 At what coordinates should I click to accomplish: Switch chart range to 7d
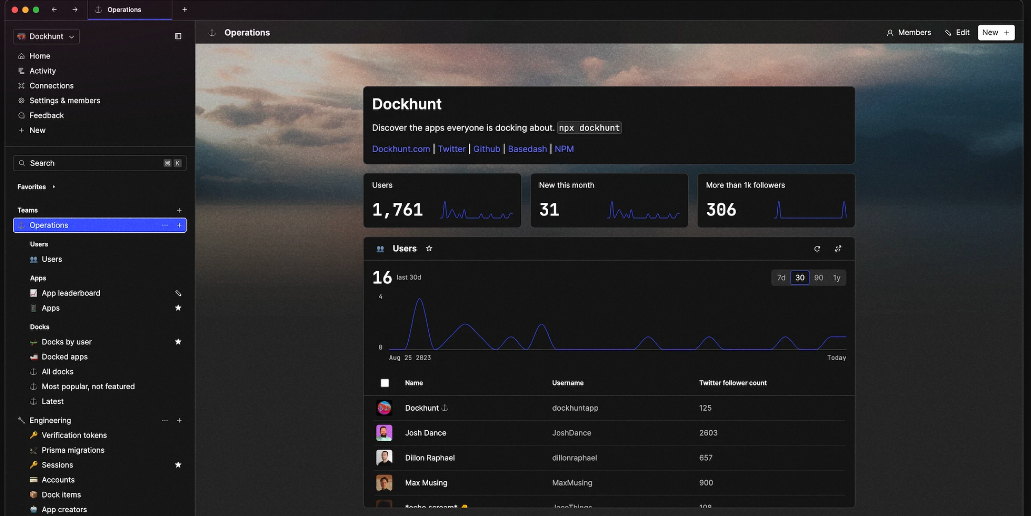(x=781, y=278)
